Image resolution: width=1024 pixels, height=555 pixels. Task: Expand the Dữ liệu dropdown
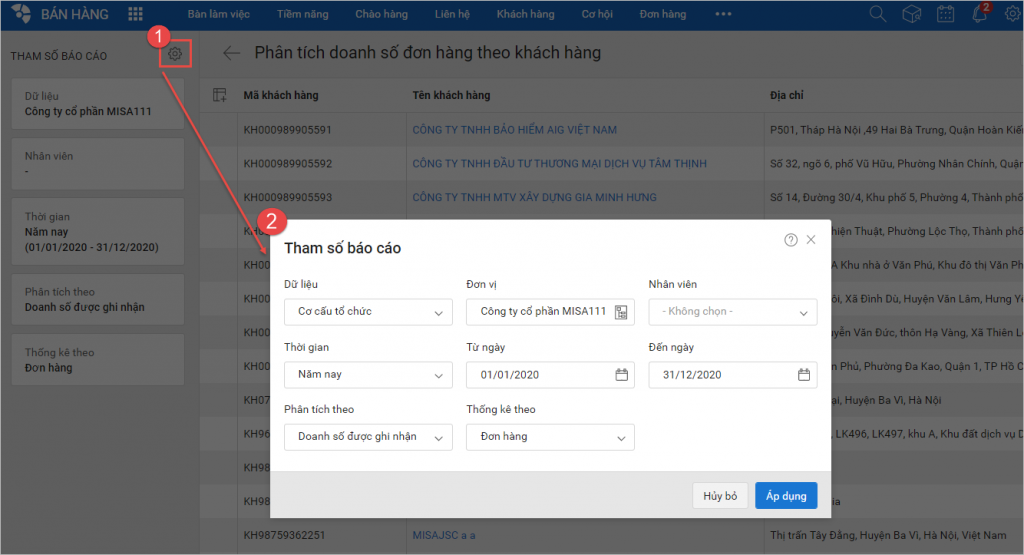(x=368, y=311)
